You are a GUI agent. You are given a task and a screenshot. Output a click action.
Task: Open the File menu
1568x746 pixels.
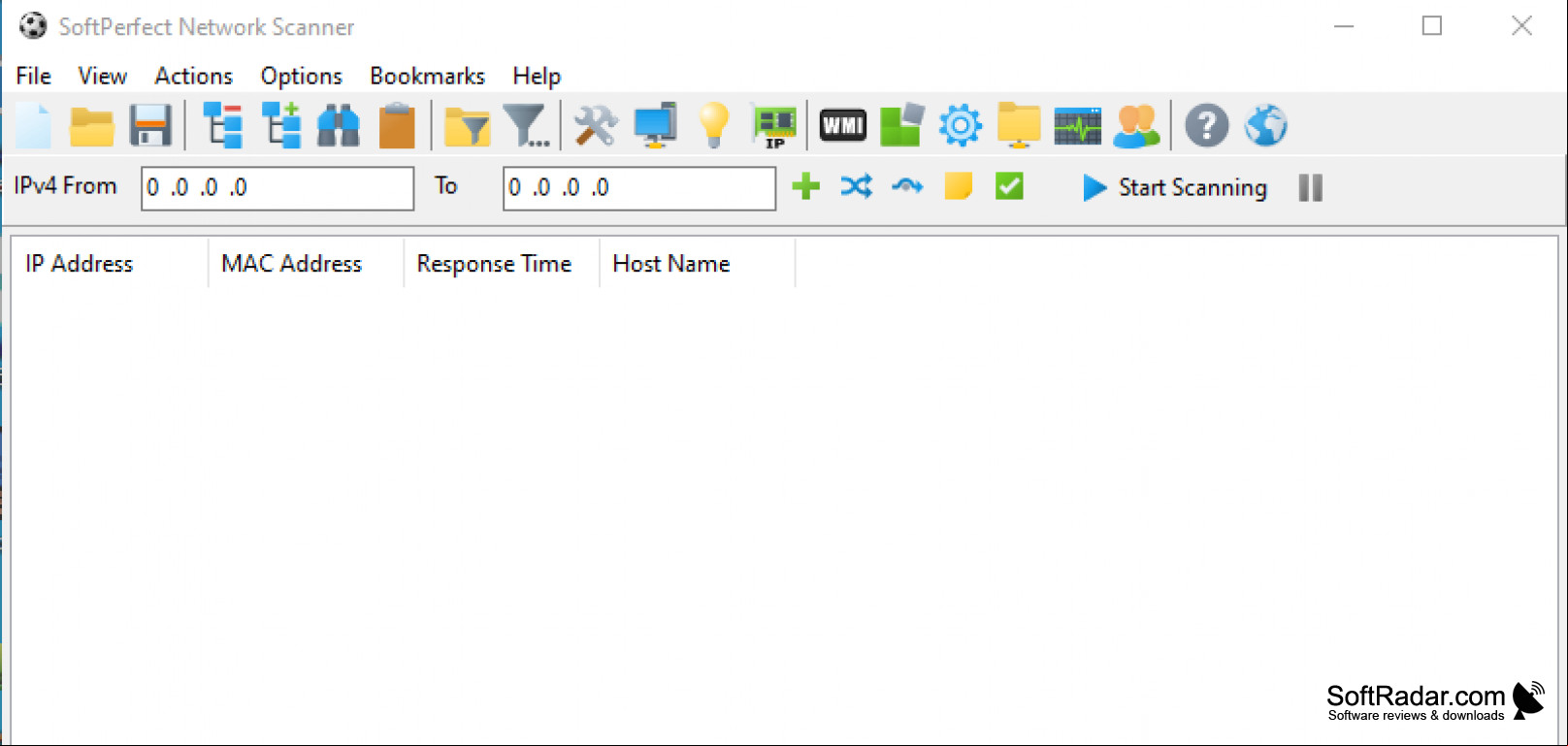click(x=34, y=76)
